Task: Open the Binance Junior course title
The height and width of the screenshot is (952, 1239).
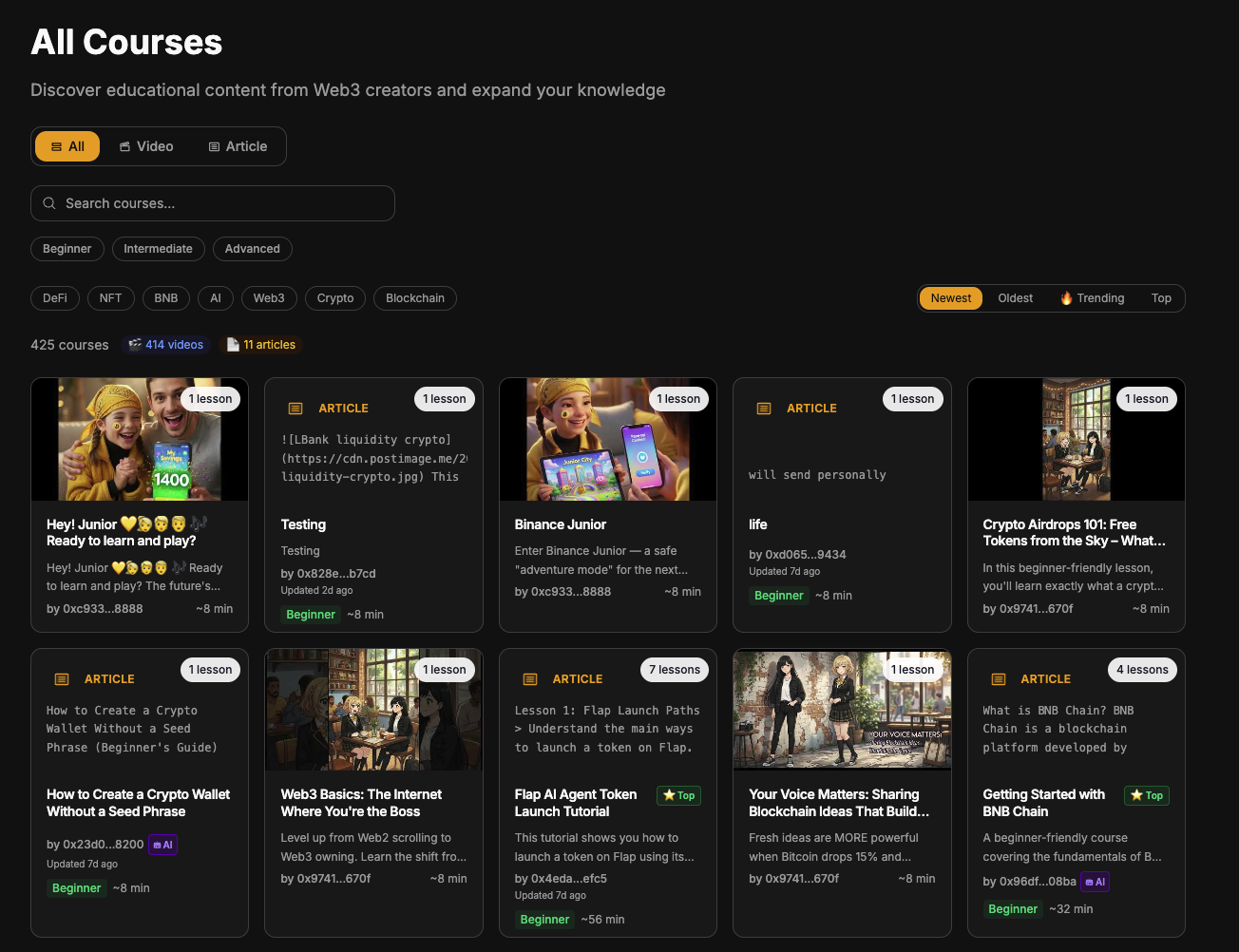Action: click(x=561, y=524)
